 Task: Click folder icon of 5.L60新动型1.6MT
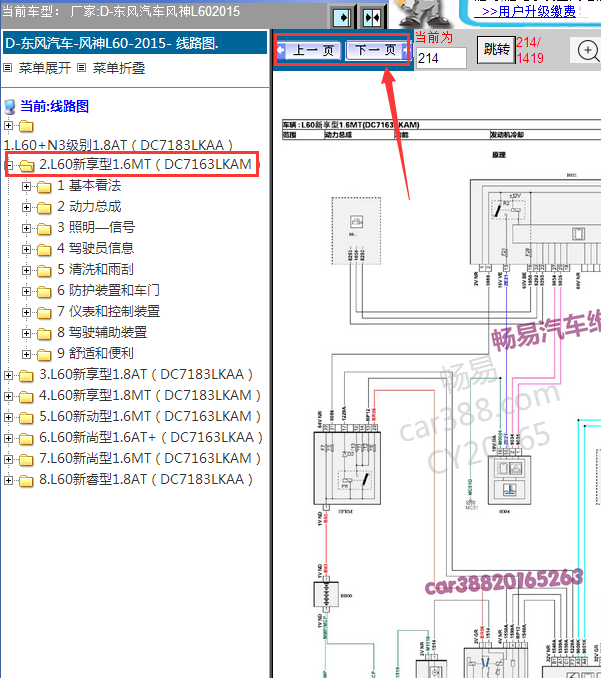click(26, 418)
